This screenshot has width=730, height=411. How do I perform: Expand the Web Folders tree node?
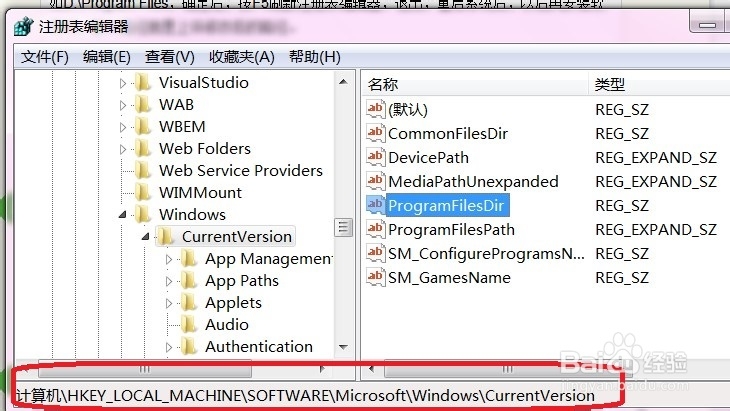(123, 149)
